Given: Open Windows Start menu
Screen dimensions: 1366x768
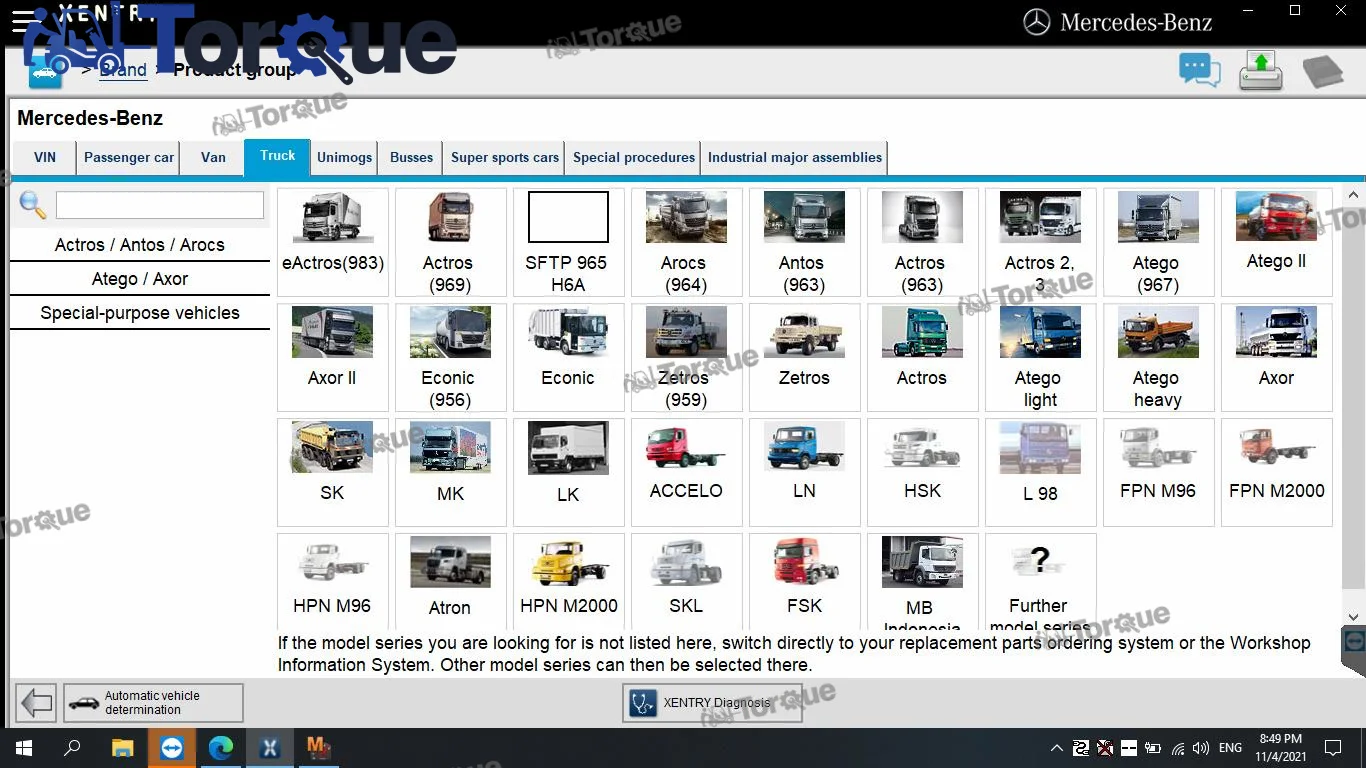Looking at the screenshot, I should (x=23, y=747).
